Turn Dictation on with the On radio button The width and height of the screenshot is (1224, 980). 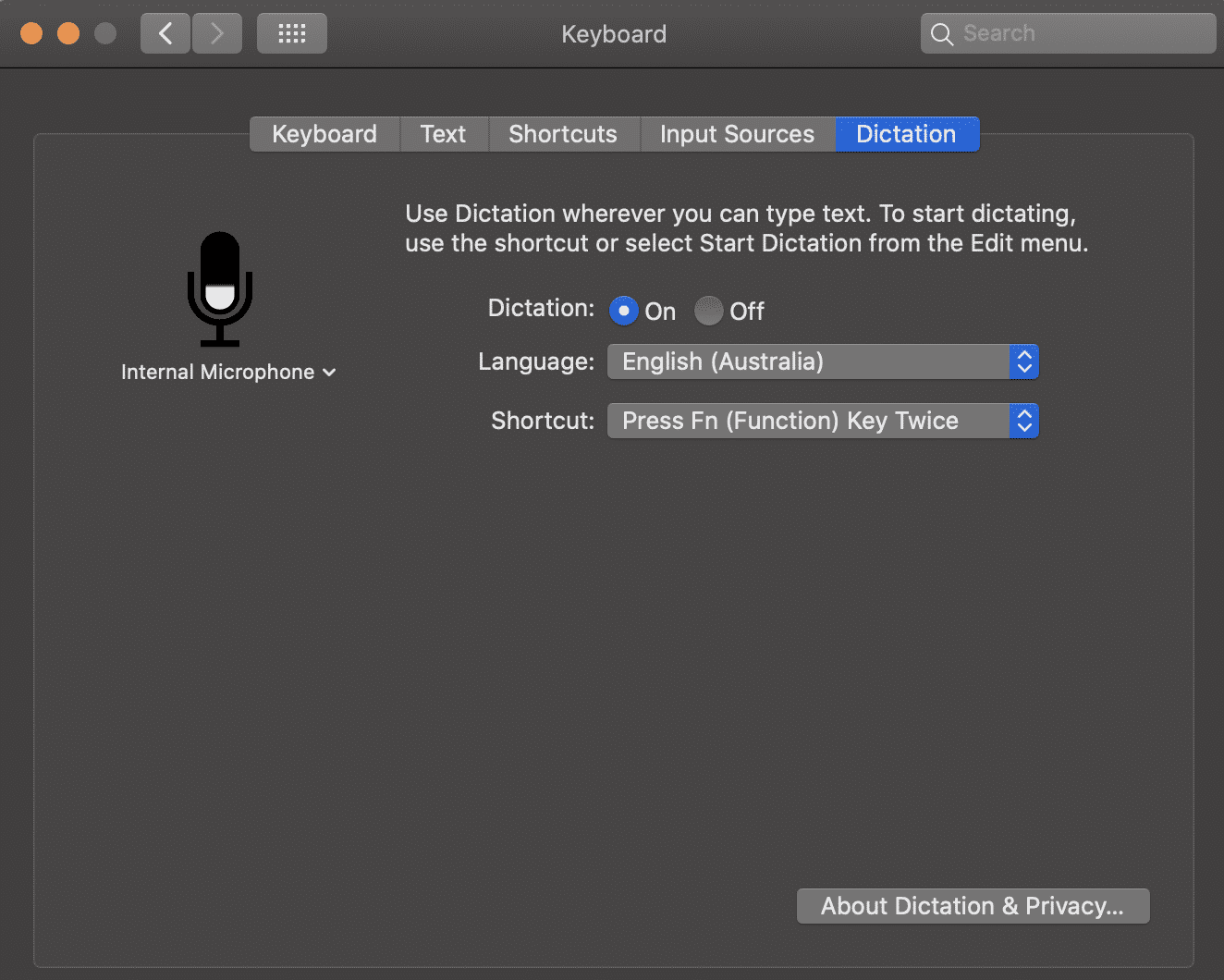[x=624, y=311]
